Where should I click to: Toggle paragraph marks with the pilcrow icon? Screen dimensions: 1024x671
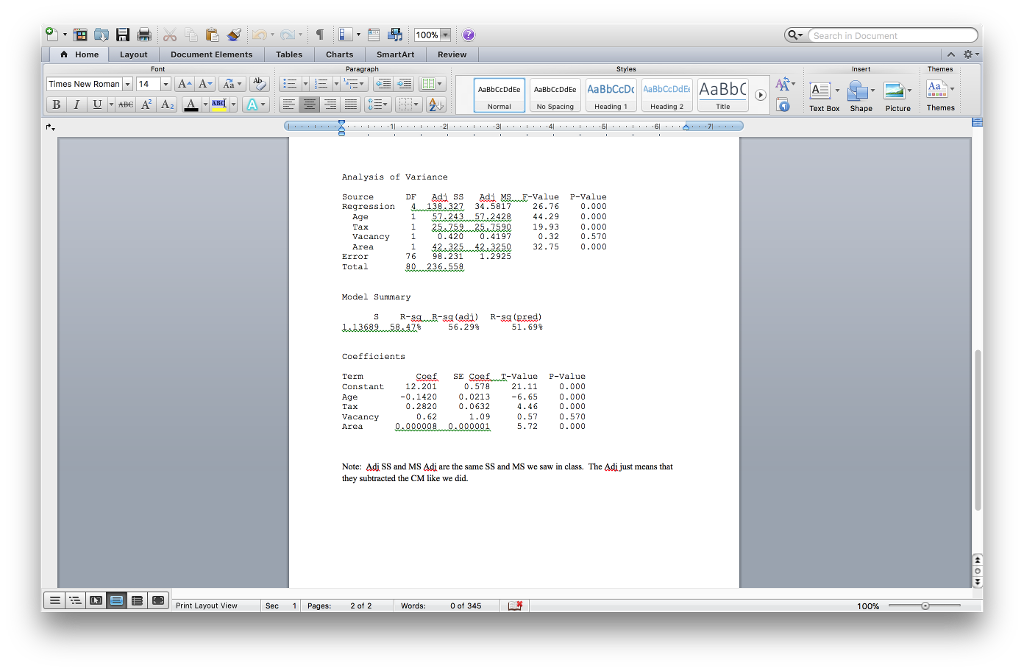(x=320, y=33)
